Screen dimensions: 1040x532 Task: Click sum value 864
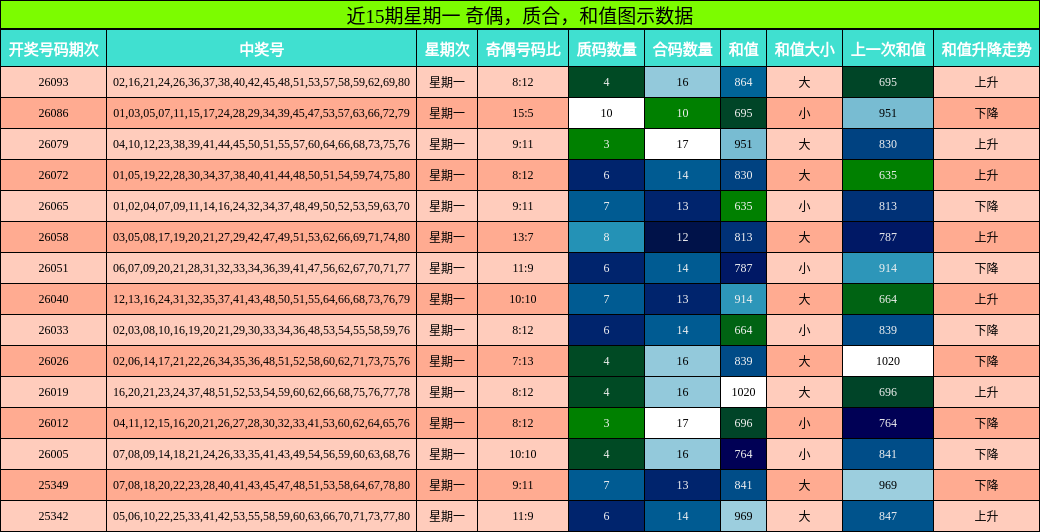click(744, 82)
